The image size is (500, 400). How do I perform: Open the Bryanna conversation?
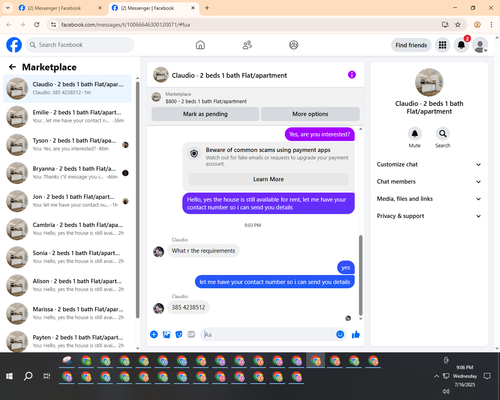(67, 173)
